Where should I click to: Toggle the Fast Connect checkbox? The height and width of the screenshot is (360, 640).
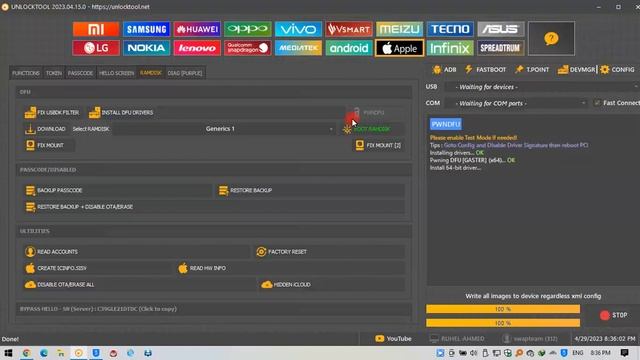click(597, 103)
